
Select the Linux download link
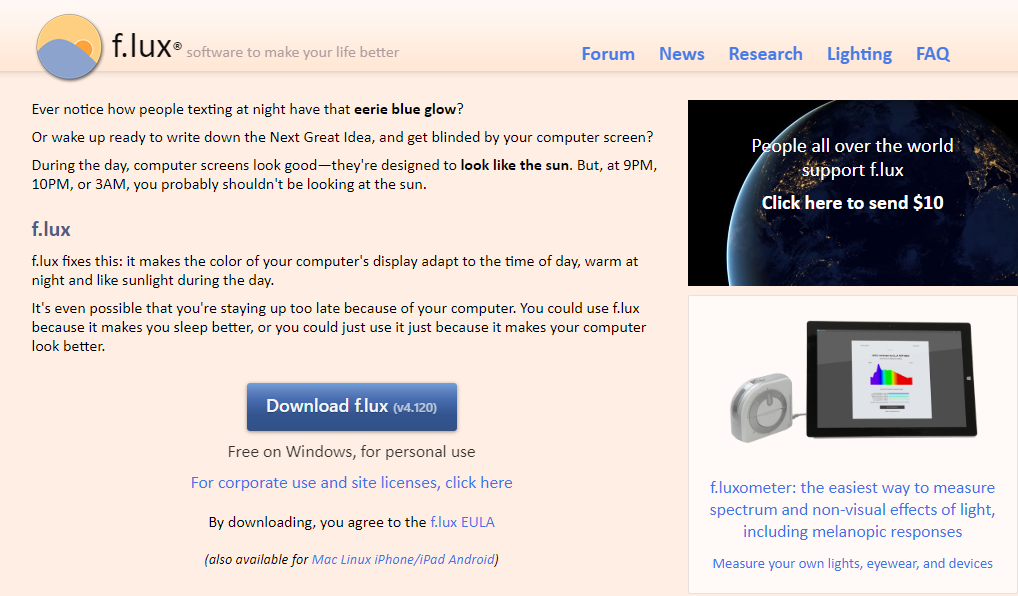[355, 560]
